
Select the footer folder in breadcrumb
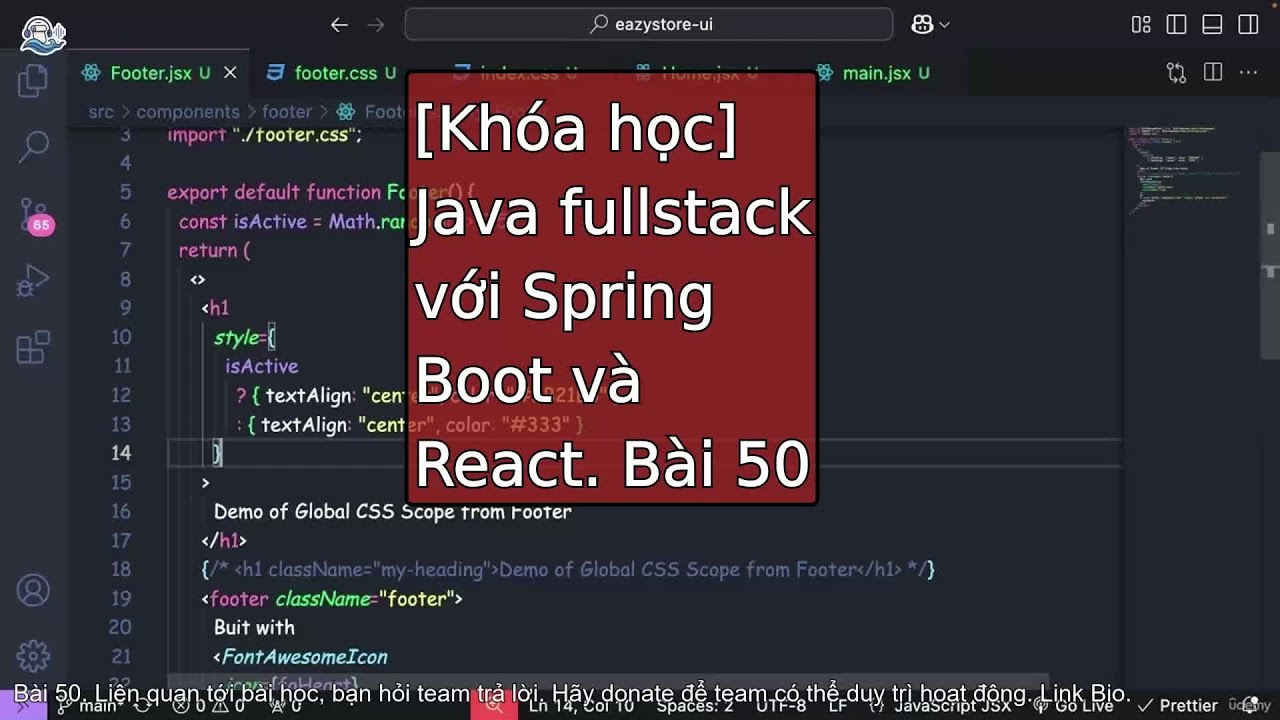pyautogui.click(x=287, y=112)
